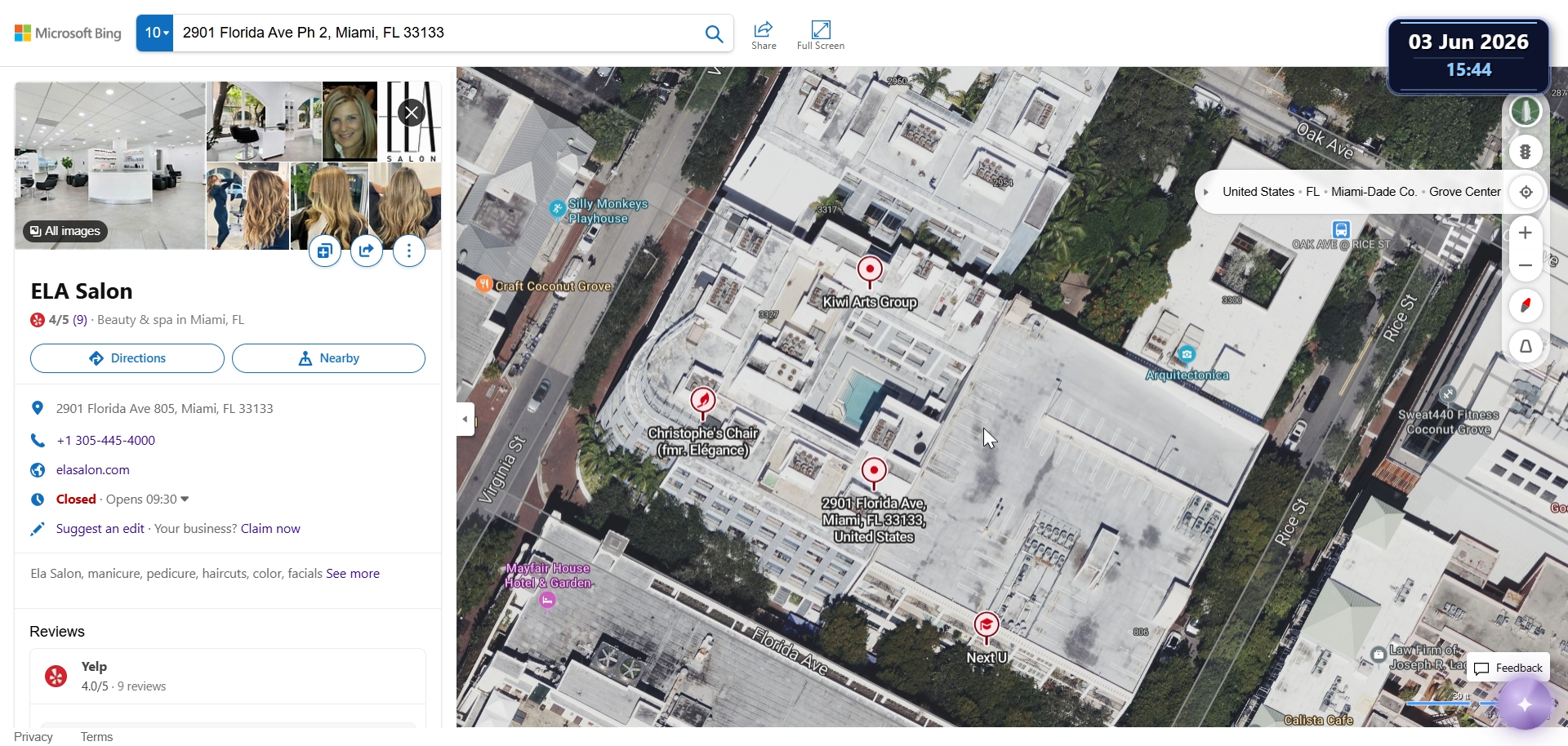Click the Next U education pin
1568x746 pixels.
click(x=987, y=627)
